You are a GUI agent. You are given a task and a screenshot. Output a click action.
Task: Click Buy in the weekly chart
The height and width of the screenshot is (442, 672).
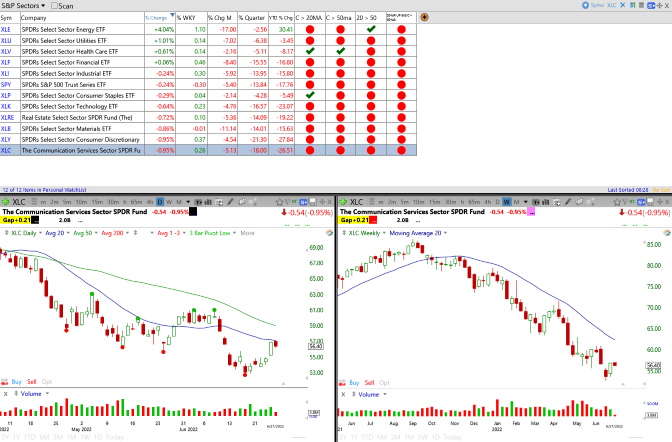click(354, 382)
